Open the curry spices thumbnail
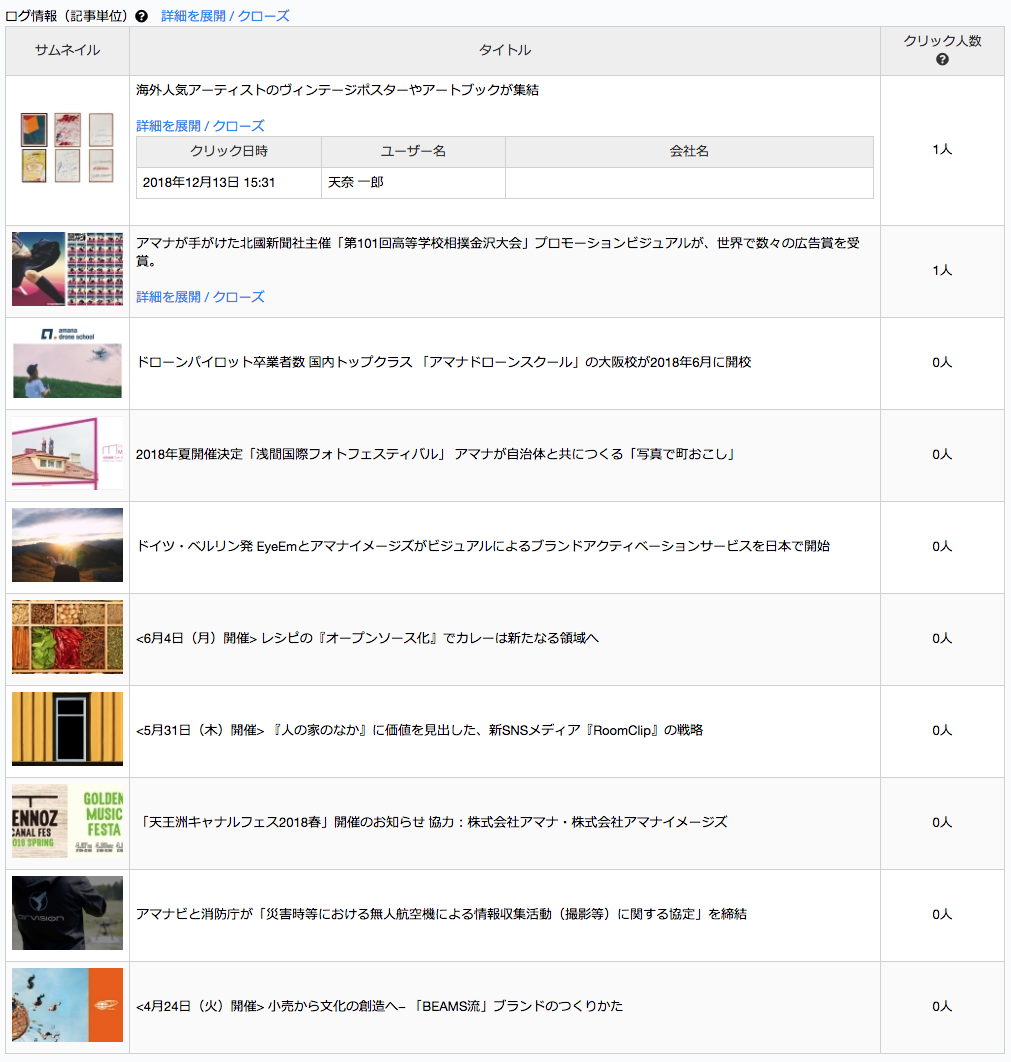 tap(67, 637)
